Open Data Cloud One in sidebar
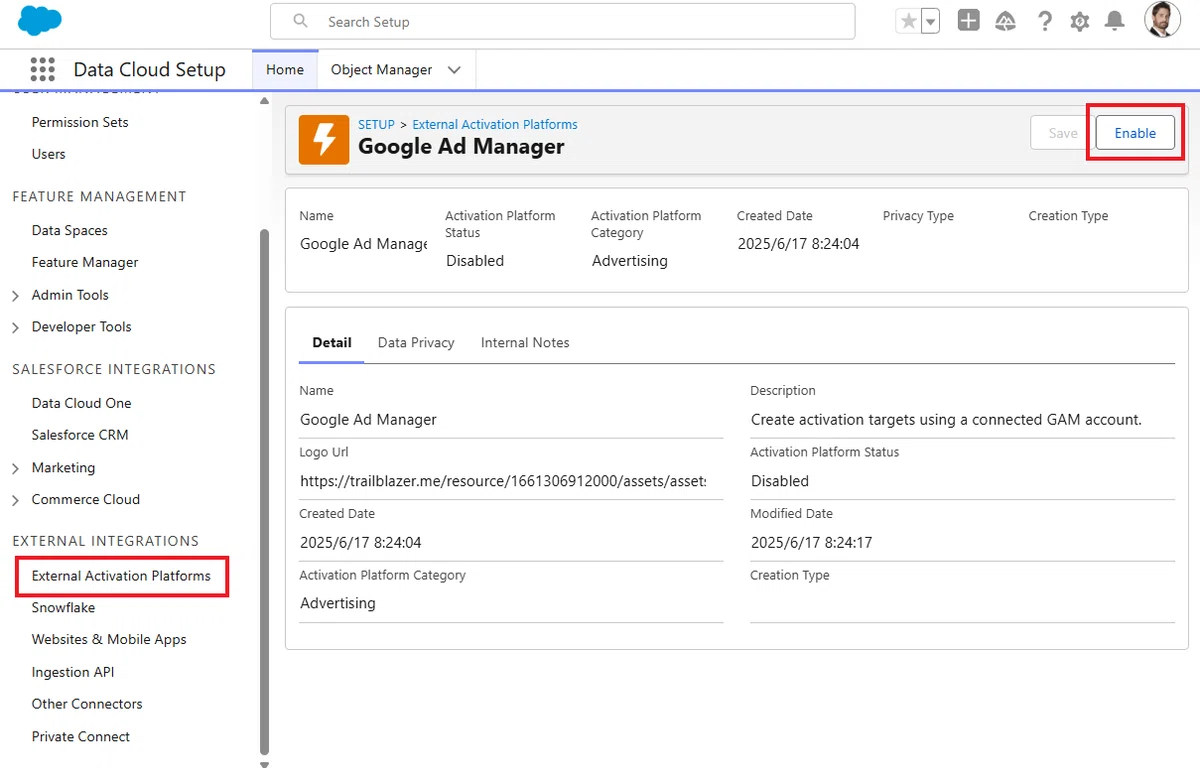 (x=81, y=403)
